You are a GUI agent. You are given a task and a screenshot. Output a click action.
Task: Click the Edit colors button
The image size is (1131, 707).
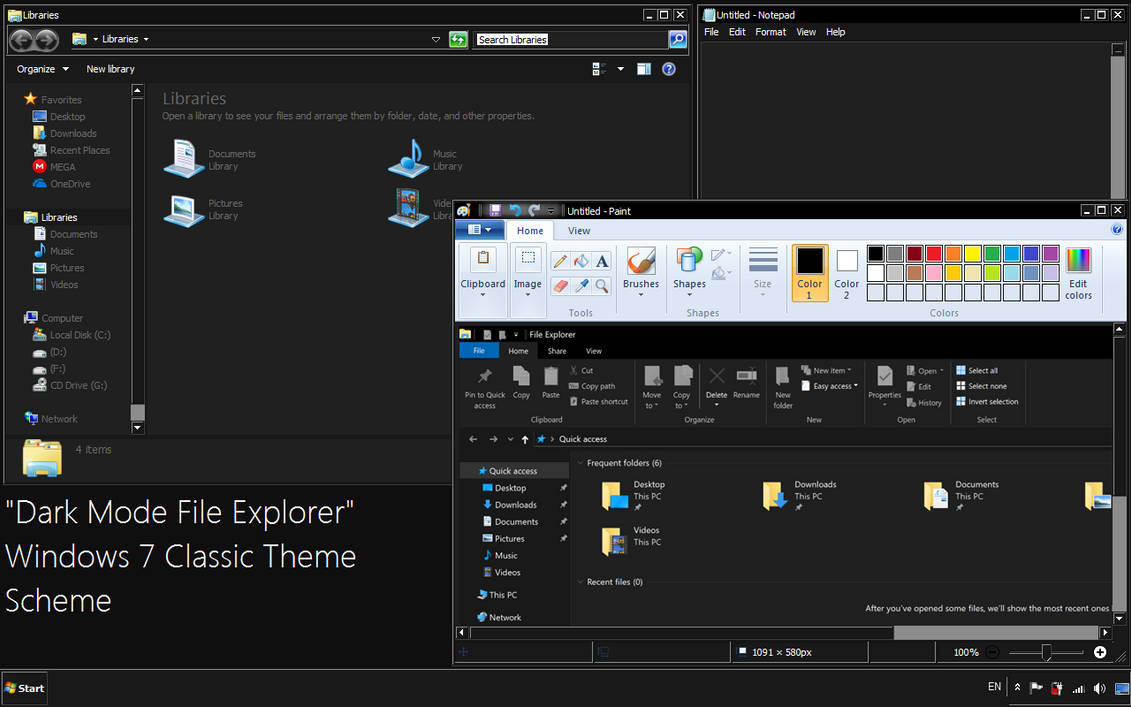pyautogui.click(x=1078, y=273)
